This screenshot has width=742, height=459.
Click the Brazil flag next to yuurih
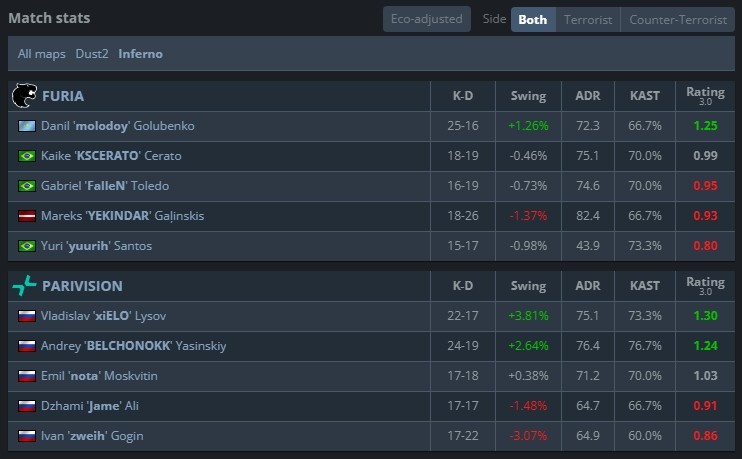coord(27,246)
